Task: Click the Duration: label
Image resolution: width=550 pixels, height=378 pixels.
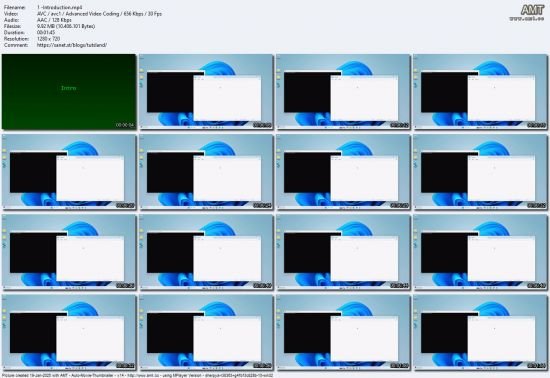Action: pyautogui.click(x=14, y=33)
